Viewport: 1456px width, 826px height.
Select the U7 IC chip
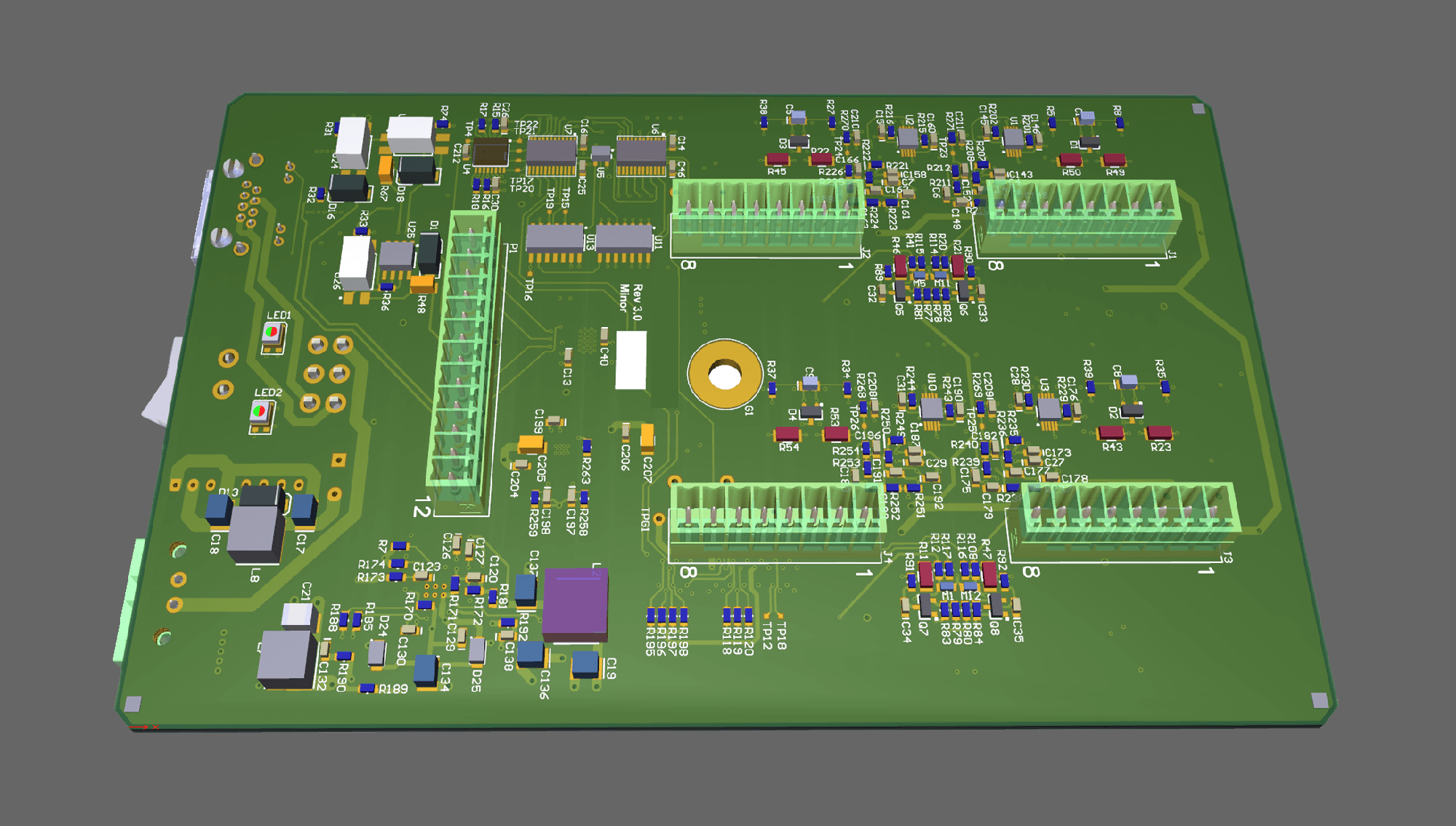coord(551,154)
